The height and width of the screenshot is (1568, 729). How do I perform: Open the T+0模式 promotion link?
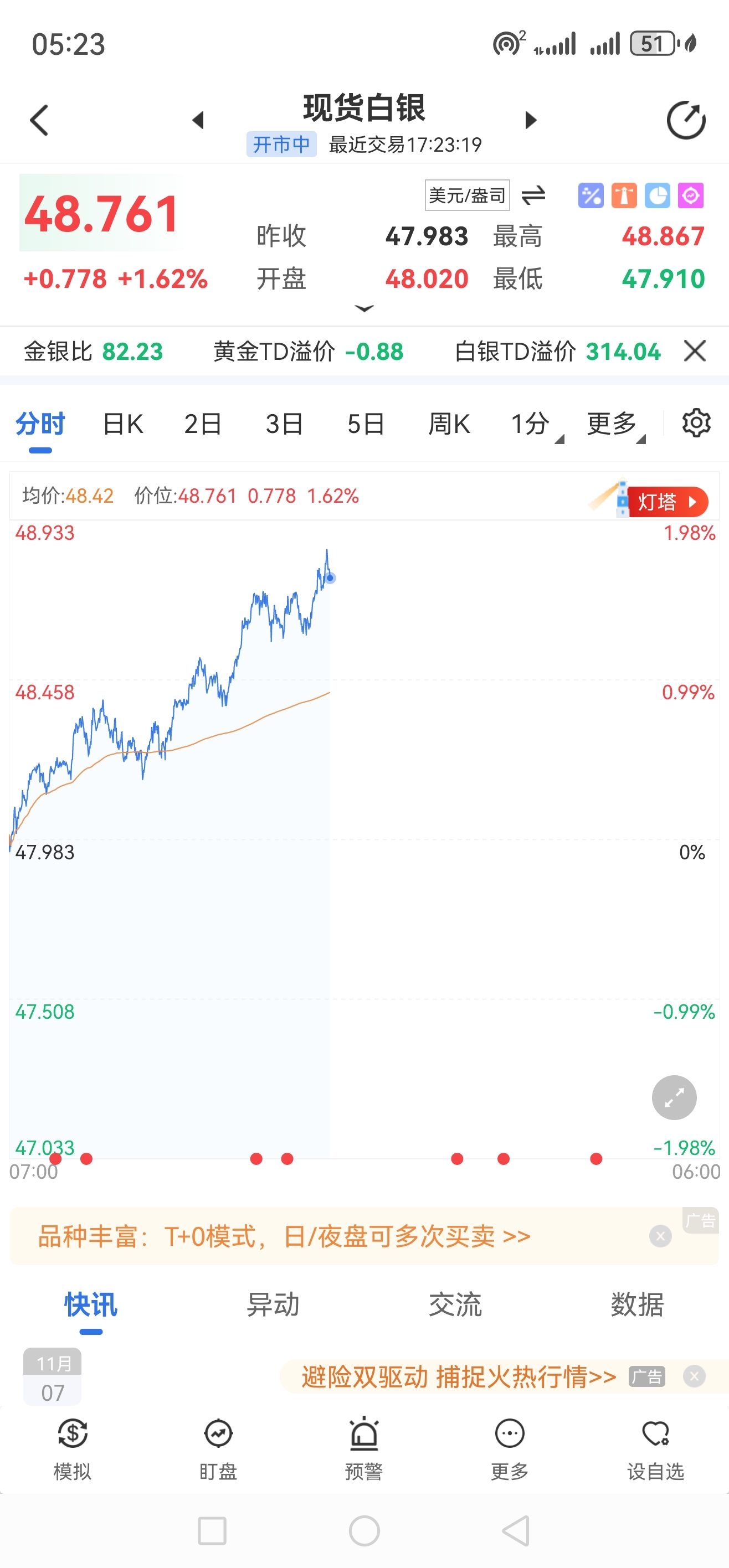point(284,1236)
